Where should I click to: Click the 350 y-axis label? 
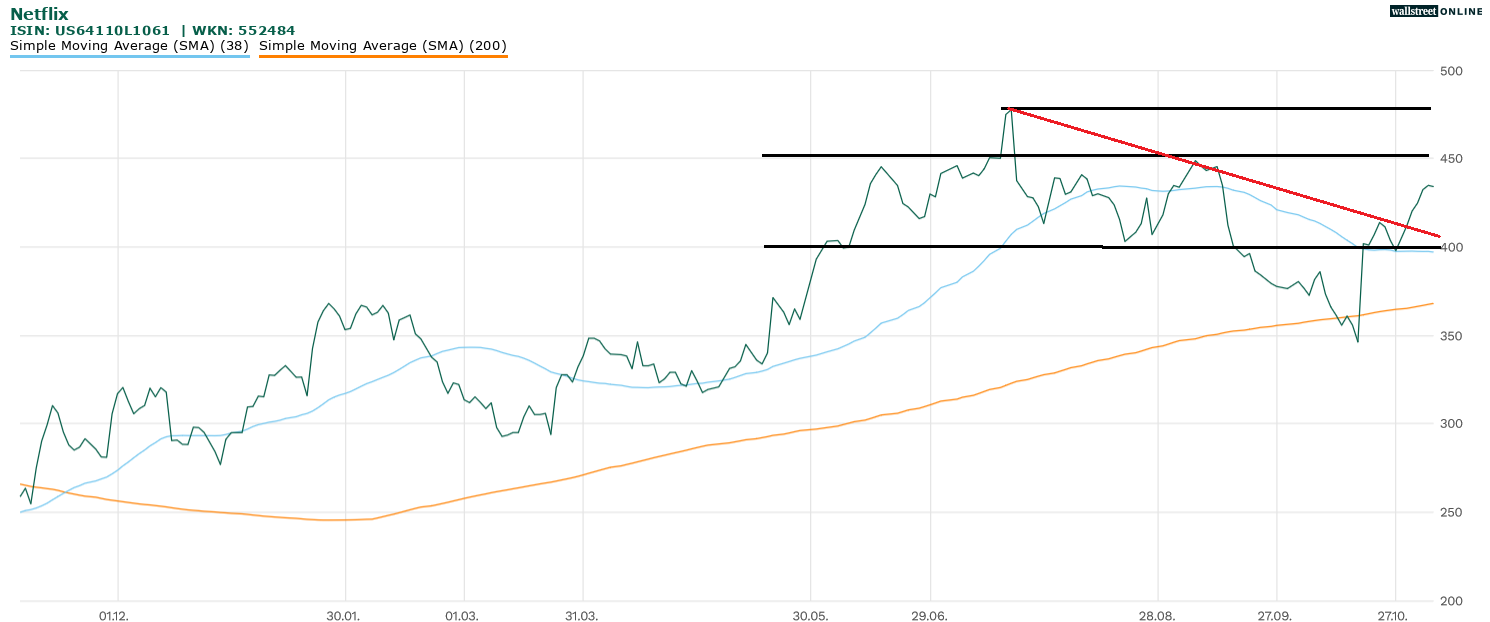coord(1451,336)
